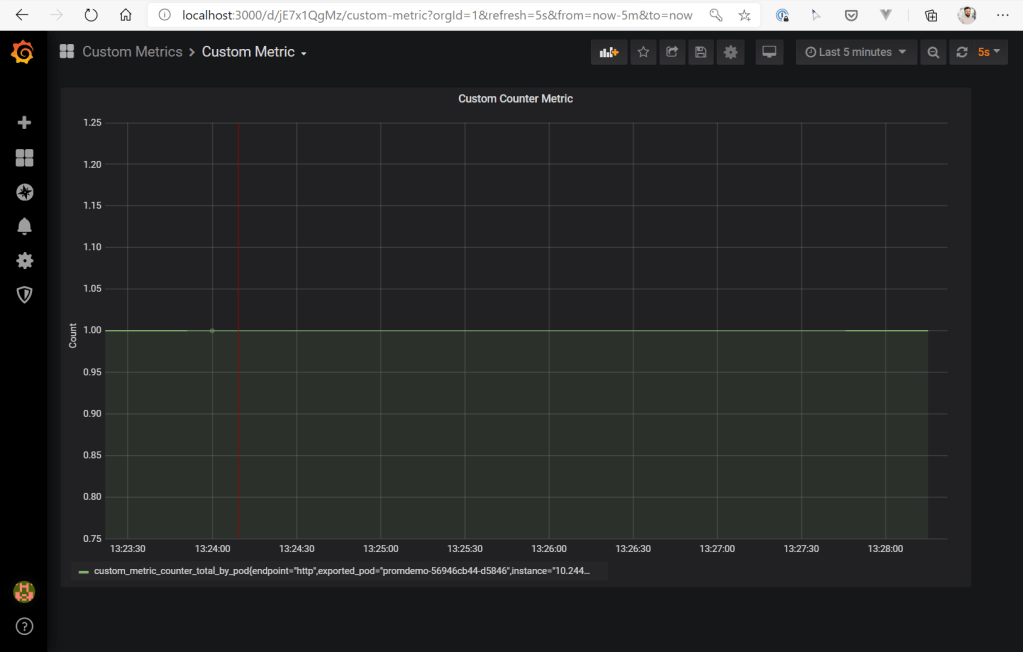Open the Server Admin shield icon
1023x652 pixels.
(x=25, y=294)
